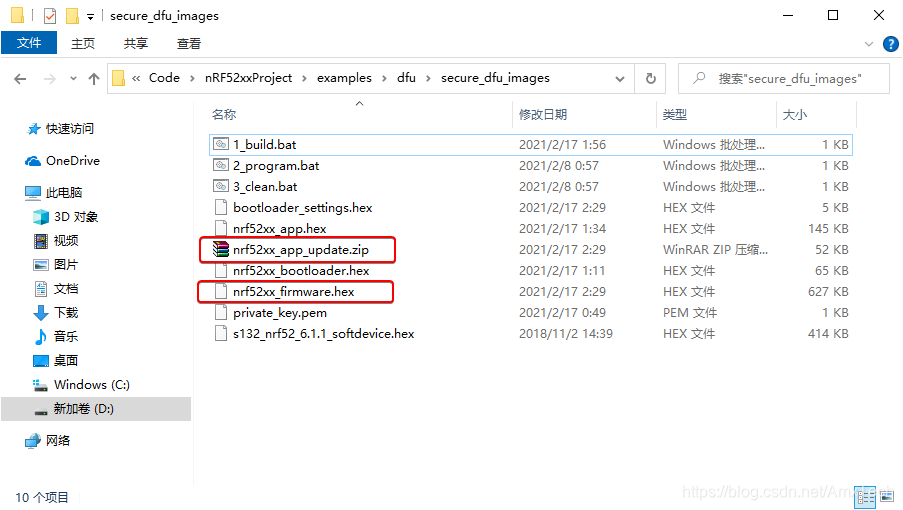Viewport: 903px width, 510px height.
Task: Open recent locations dropdown arrow
Action: [x=73, y=78]
